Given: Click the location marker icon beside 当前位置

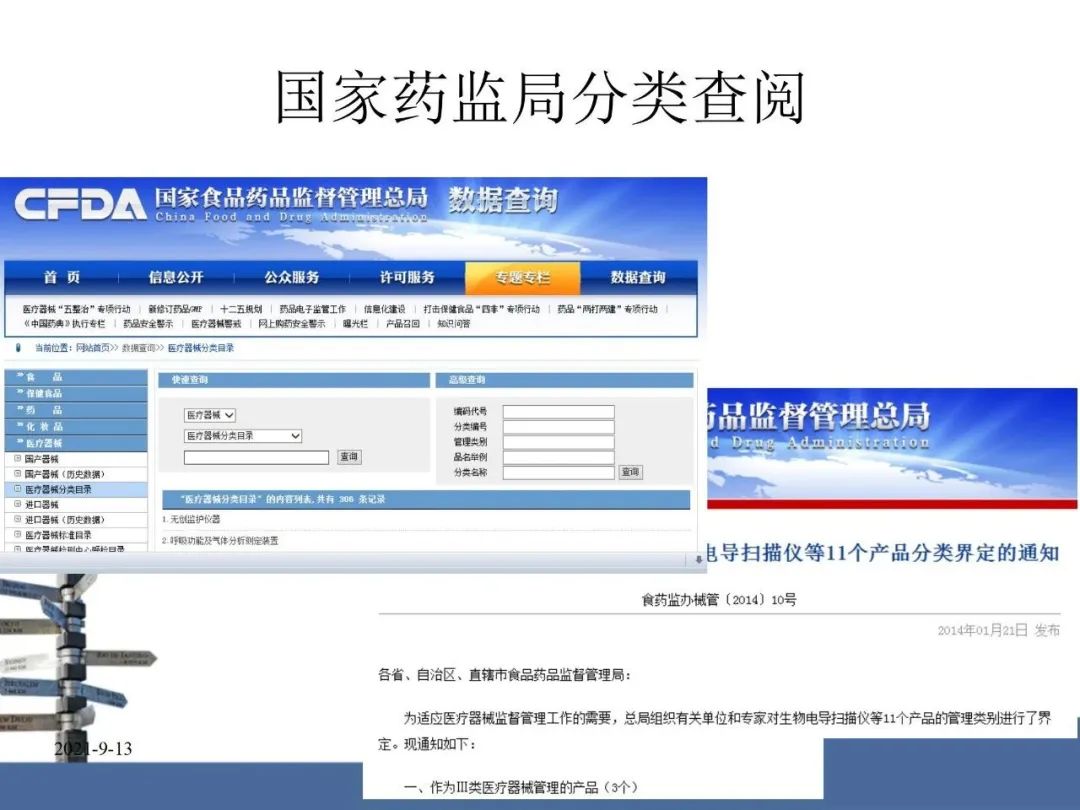Looking at the screenshot, I should [x=19, y=348].
